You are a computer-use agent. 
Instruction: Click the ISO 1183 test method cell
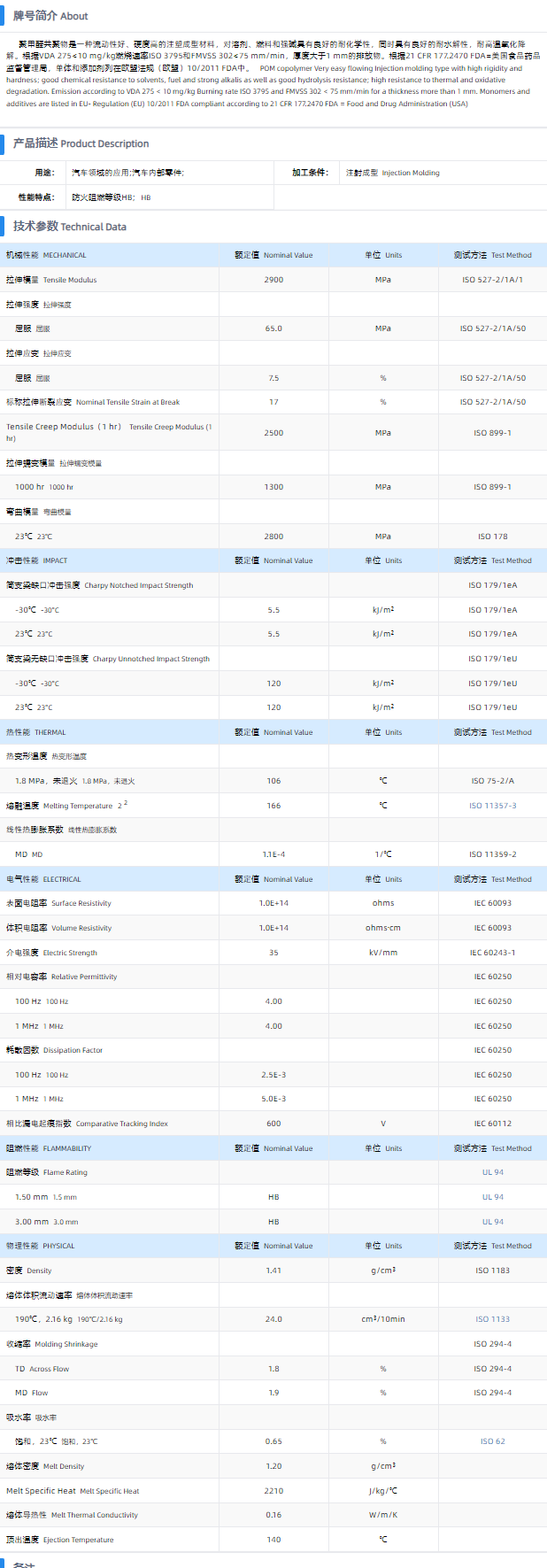492,1271
